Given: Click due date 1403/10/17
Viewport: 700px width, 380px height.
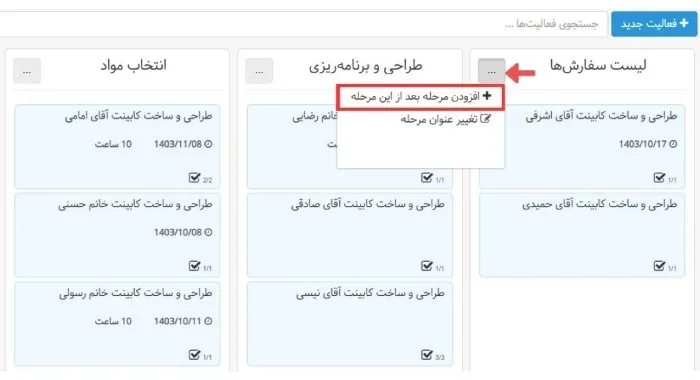Looking at the screenshot, I should pyautogui.click(x=642, y=144).
